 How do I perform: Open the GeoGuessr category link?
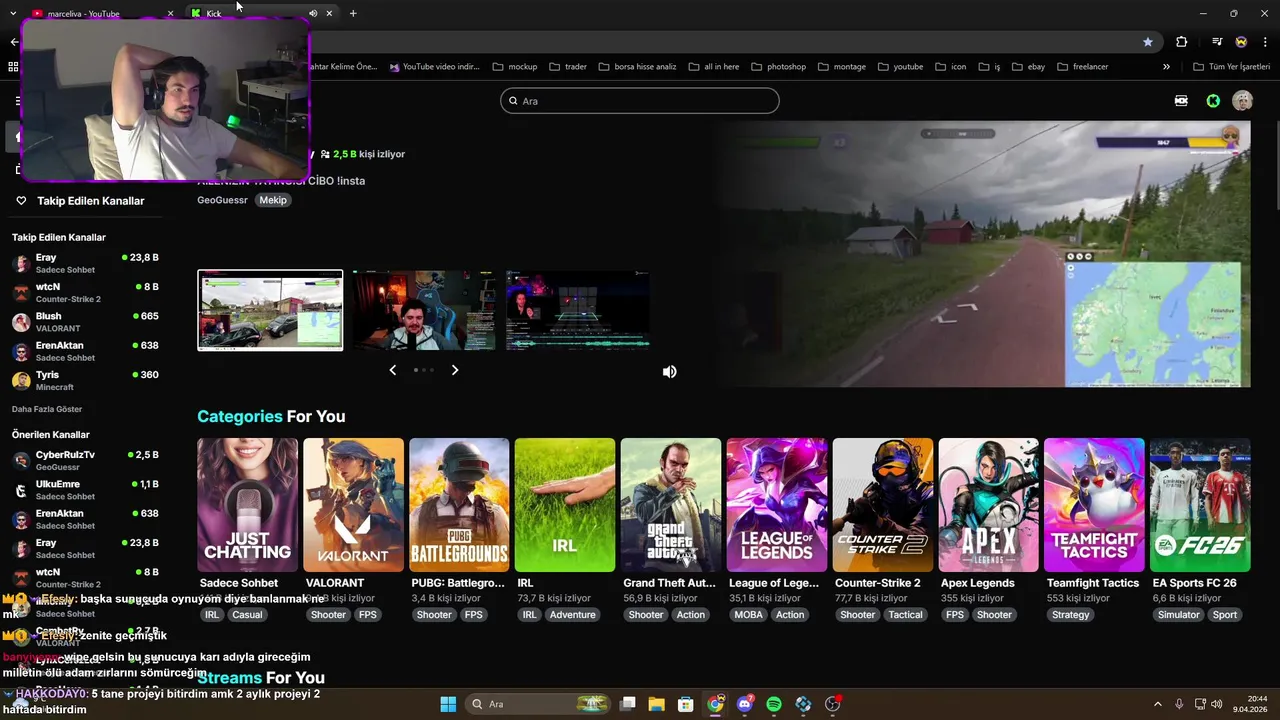(222, 200)
